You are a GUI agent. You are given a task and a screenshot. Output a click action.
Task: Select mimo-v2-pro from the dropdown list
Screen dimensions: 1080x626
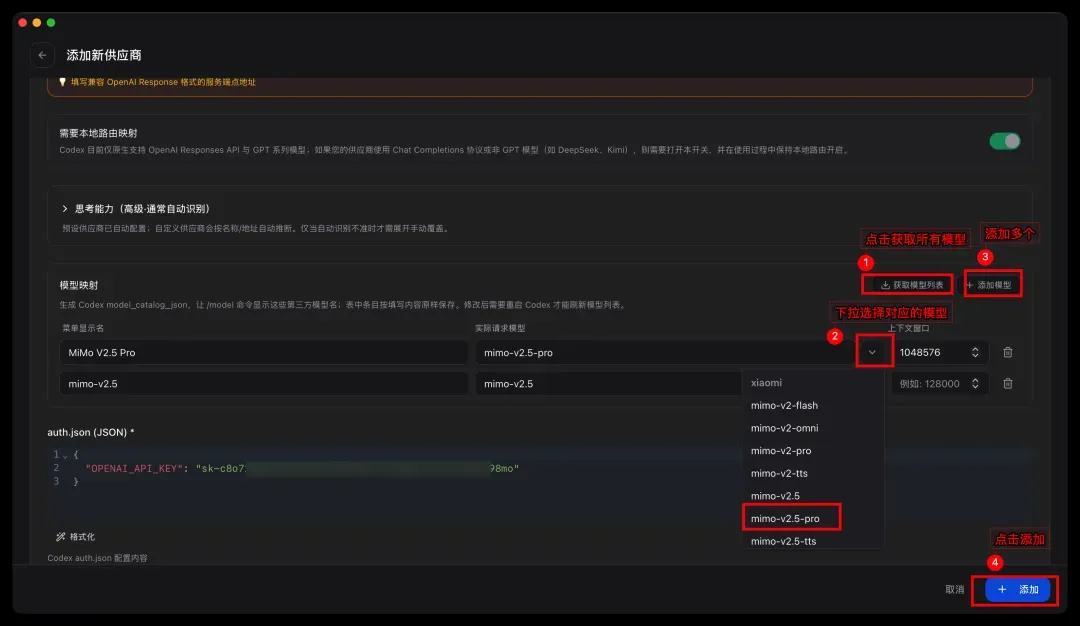coord(812,451)
